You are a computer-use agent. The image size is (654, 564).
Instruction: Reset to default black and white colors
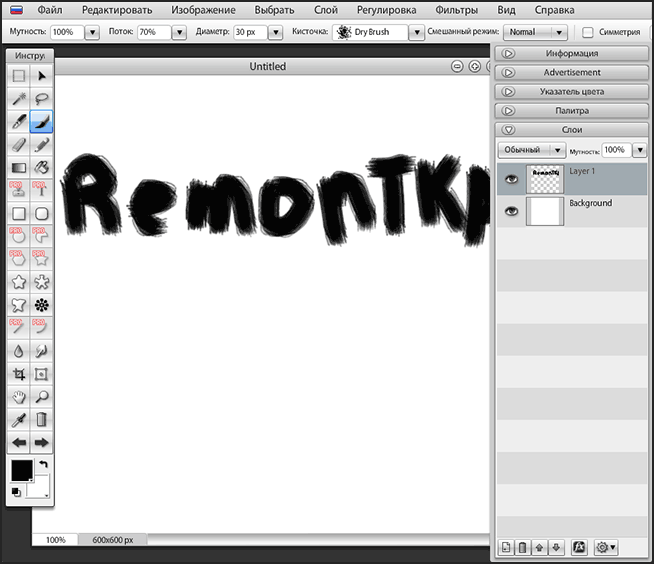click(16, 492)
